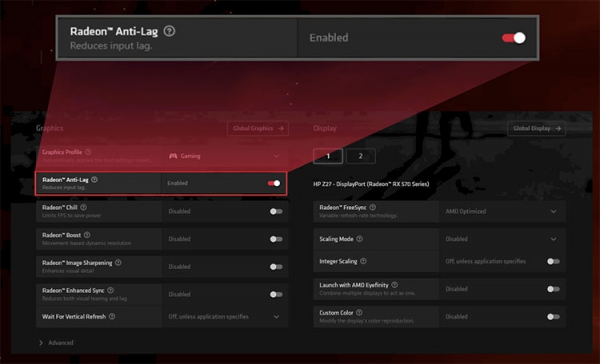600x364 pixels.
Task: Turn on Radeon Boost
Action: [276, 239]
